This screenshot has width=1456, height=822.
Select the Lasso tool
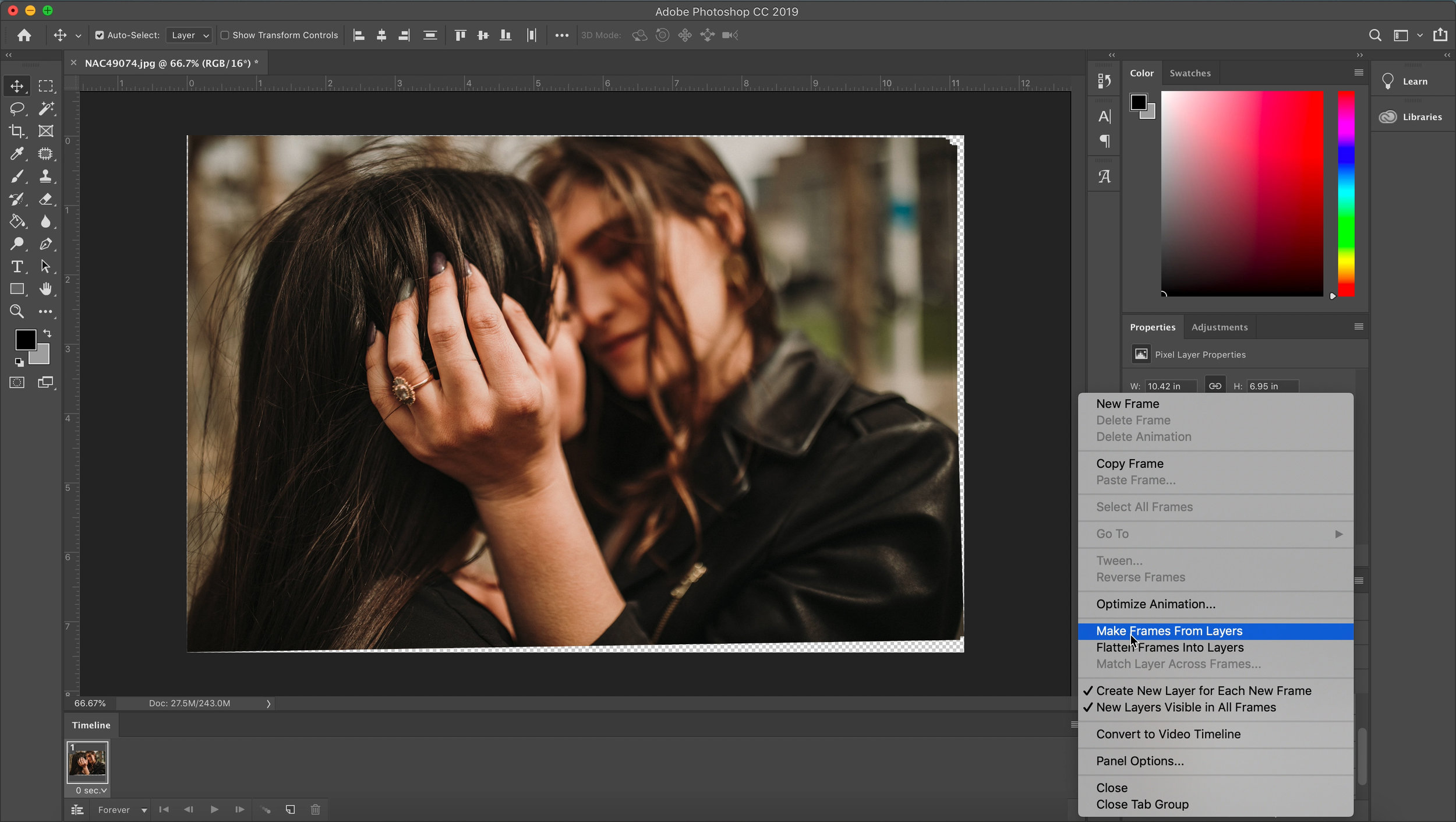click(x=16, y=108)
